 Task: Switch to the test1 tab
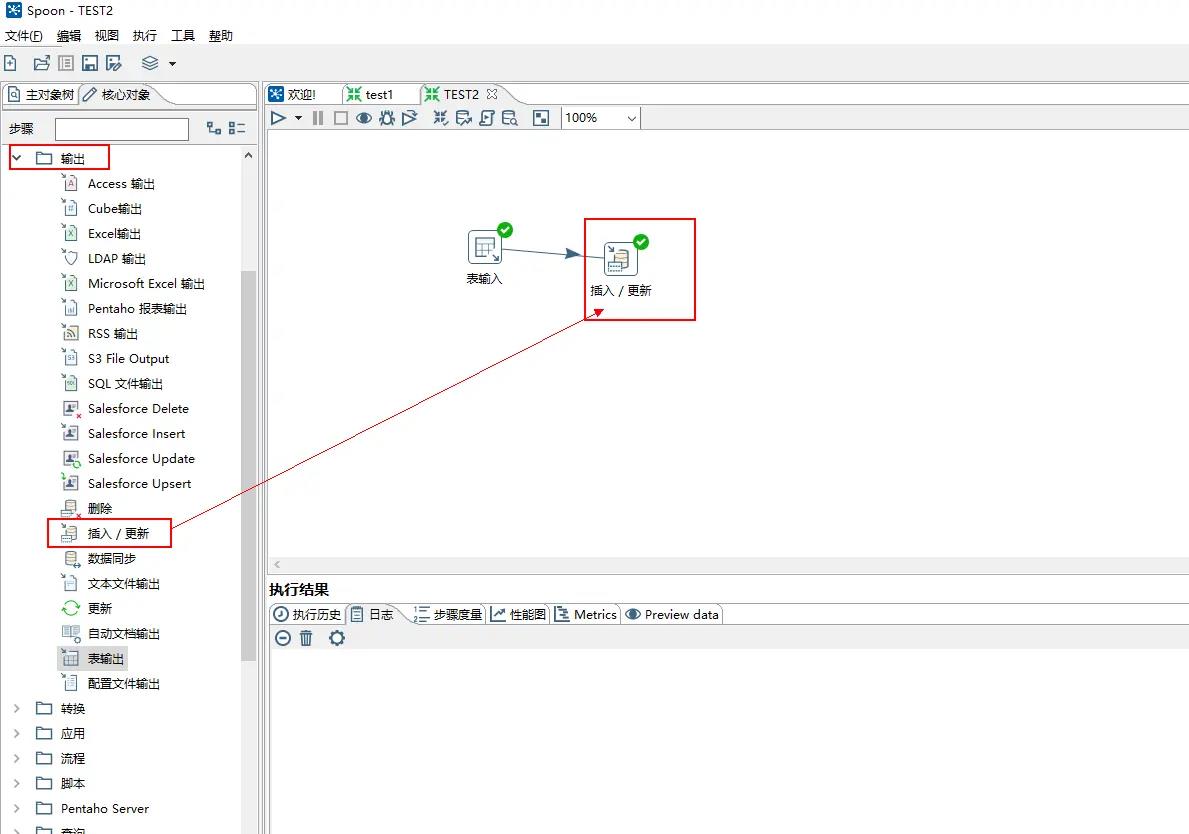click(x=378, y=94)
